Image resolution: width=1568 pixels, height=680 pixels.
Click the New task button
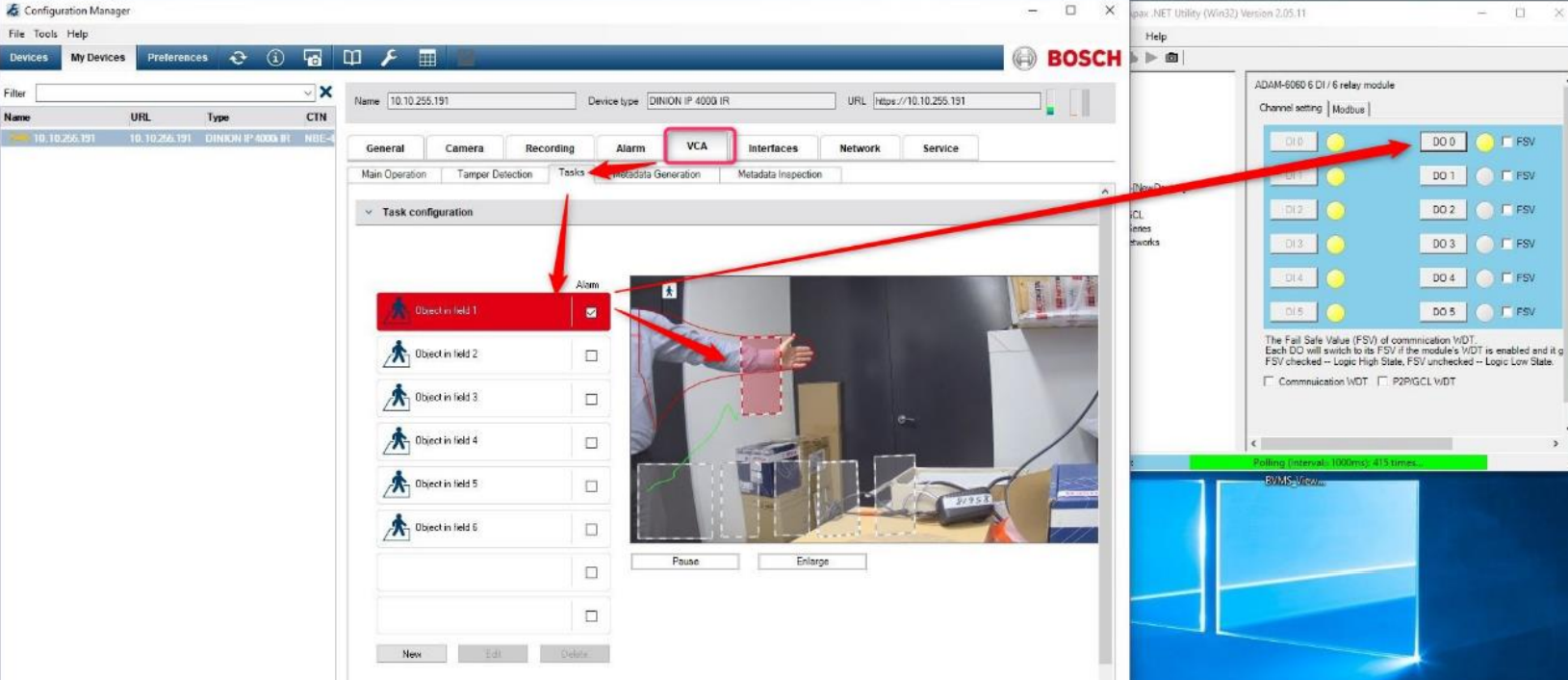(411, 654)
